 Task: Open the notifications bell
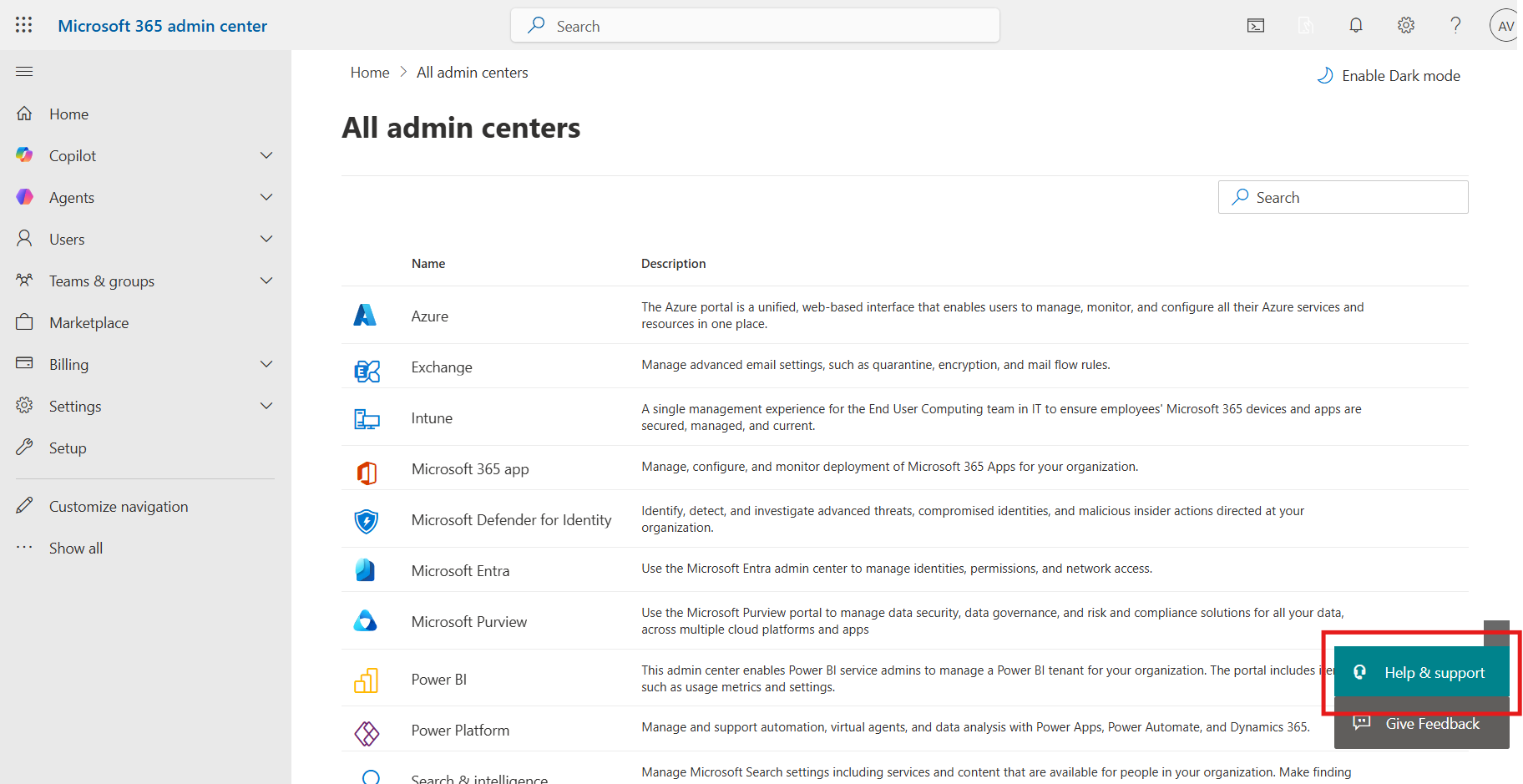pyautogui.click(x=1356, y=26)
